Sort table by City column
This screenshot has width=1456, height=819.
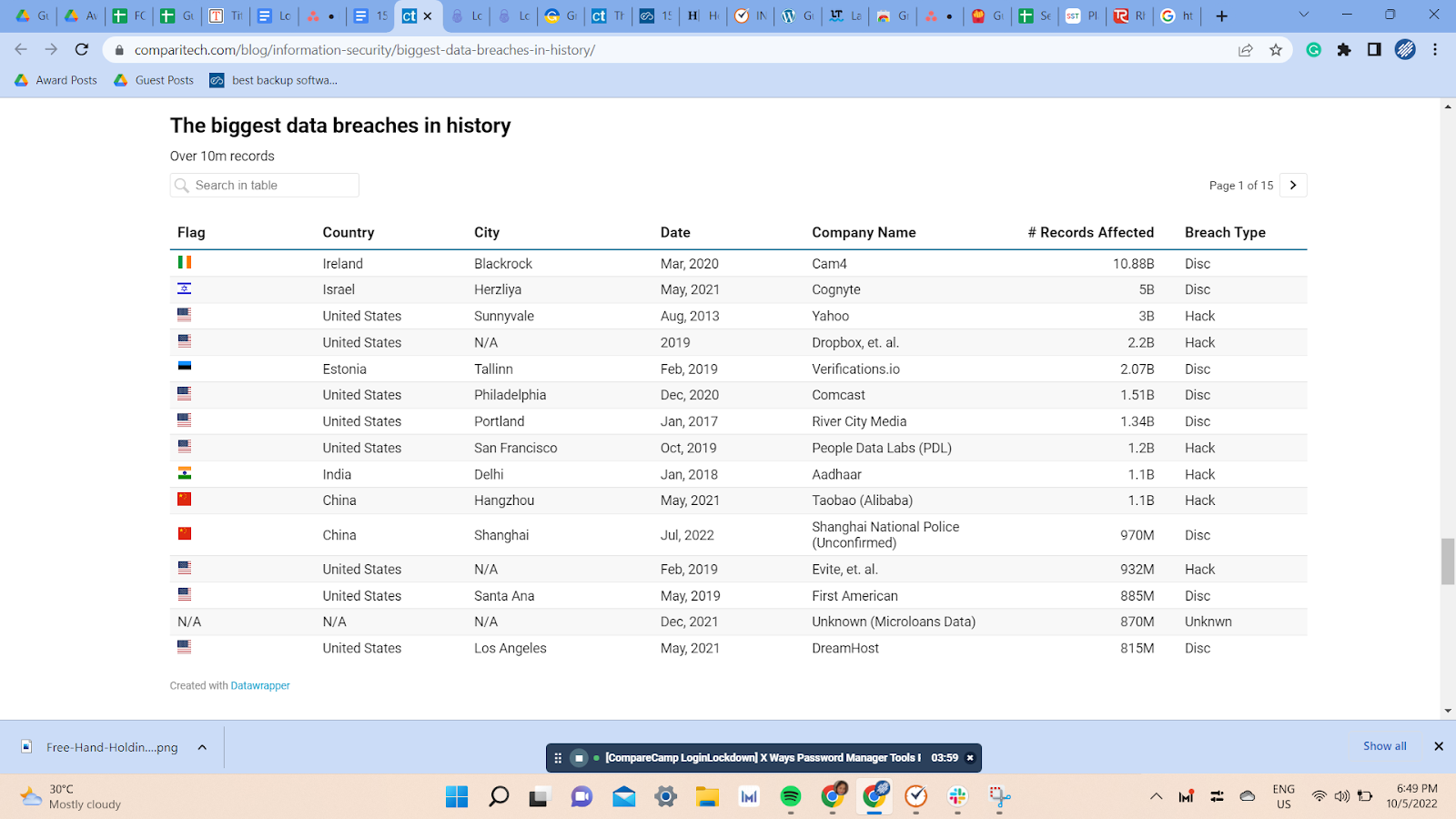[487, 232]
